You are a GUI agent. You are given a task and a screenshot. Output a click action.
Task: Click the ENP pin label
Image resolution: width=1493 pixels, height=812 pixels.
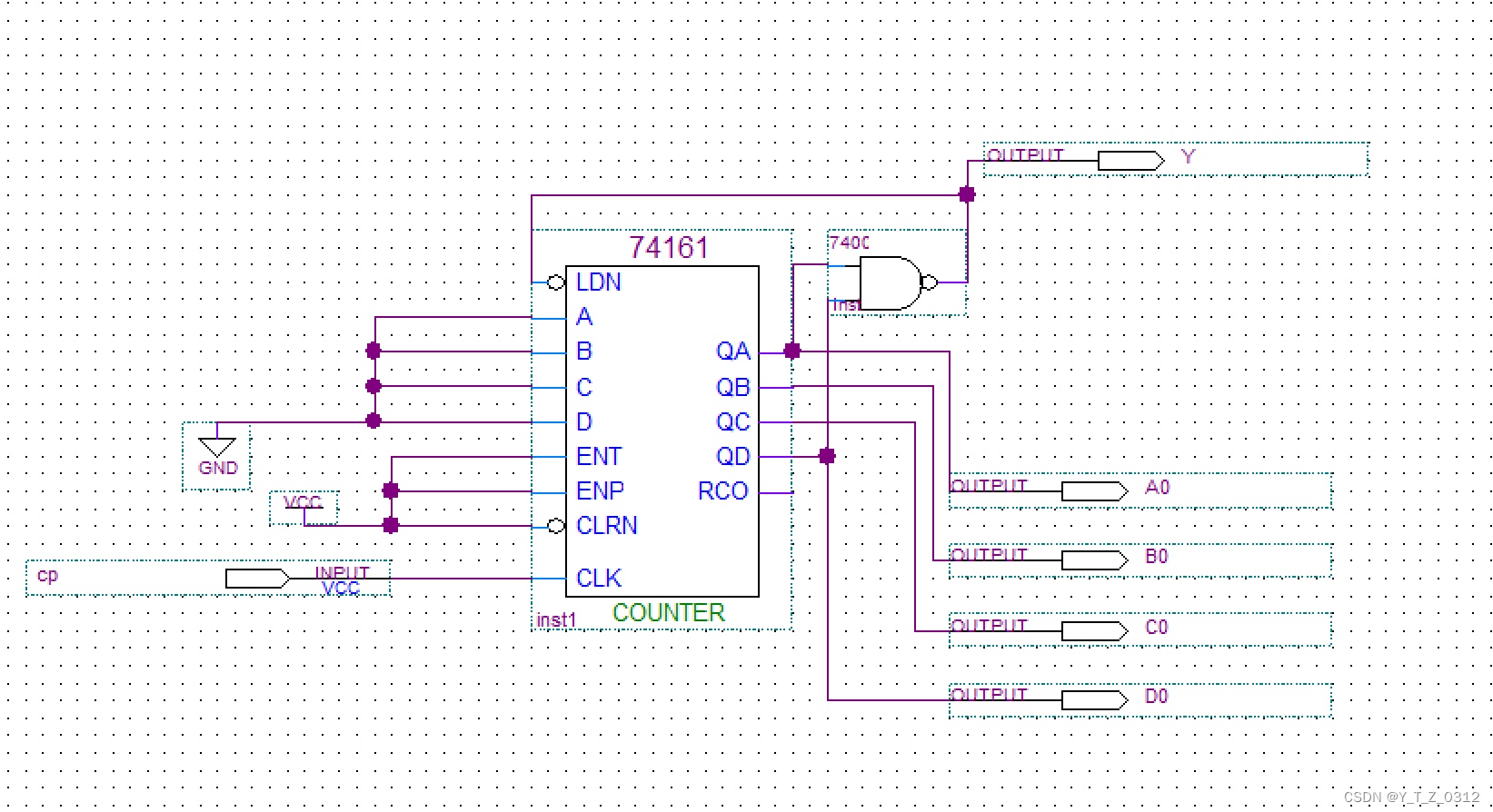click(600, 491)
